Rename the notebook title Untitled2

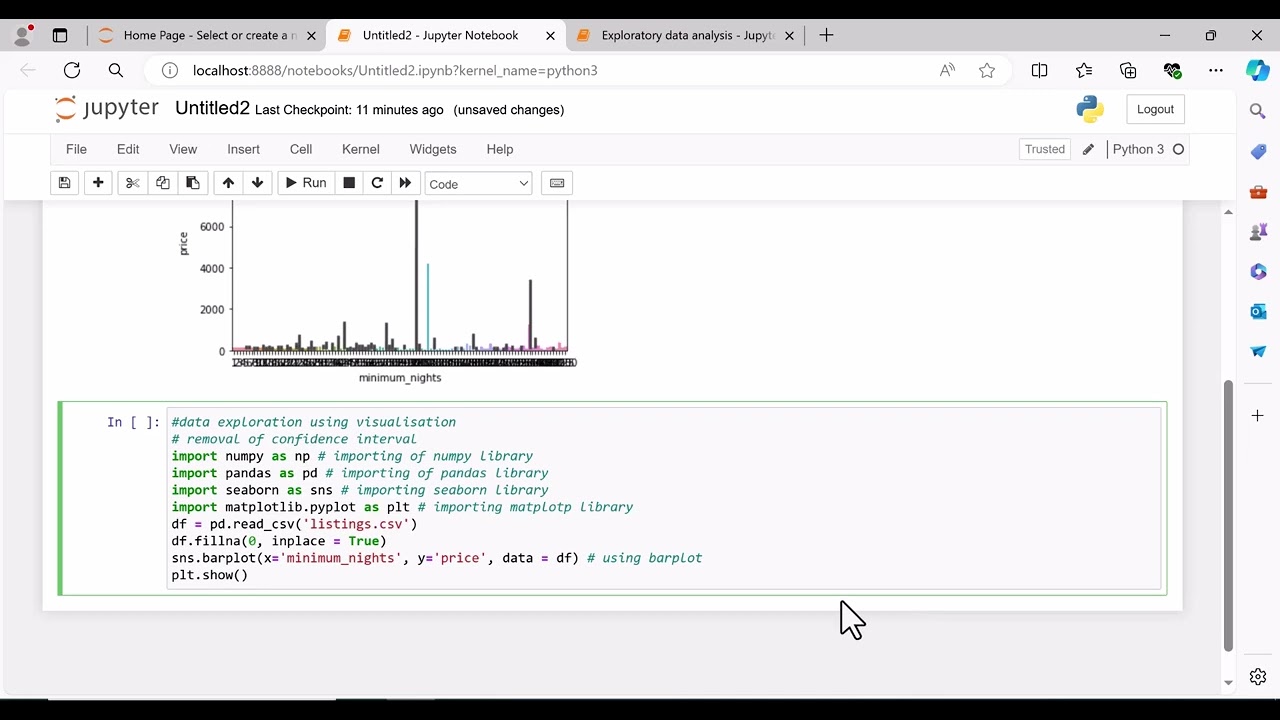point(212,108)
